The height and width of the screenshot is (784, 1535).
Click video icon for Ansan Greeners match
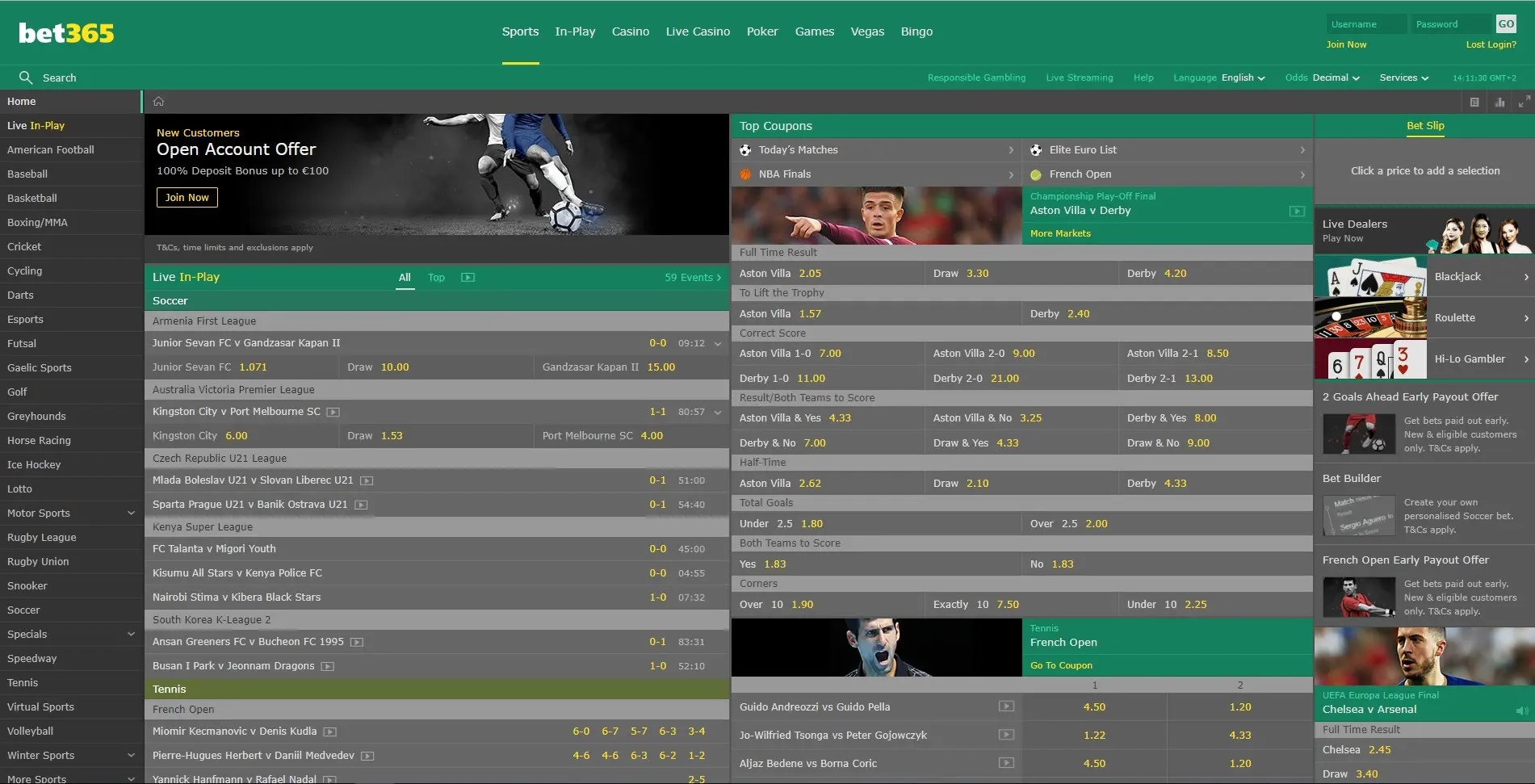click(357, 642)
